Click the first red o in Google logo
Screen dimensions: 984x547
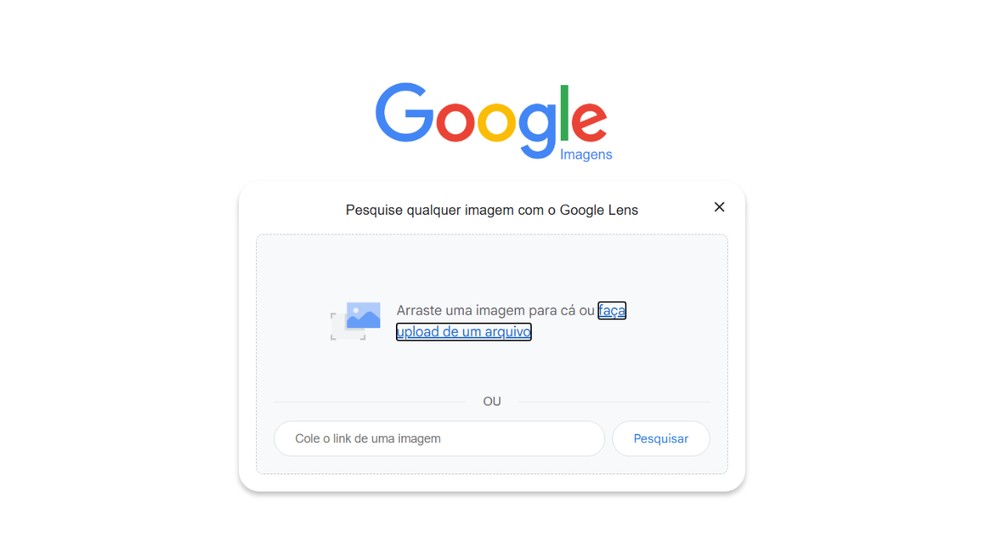point(455,121)
